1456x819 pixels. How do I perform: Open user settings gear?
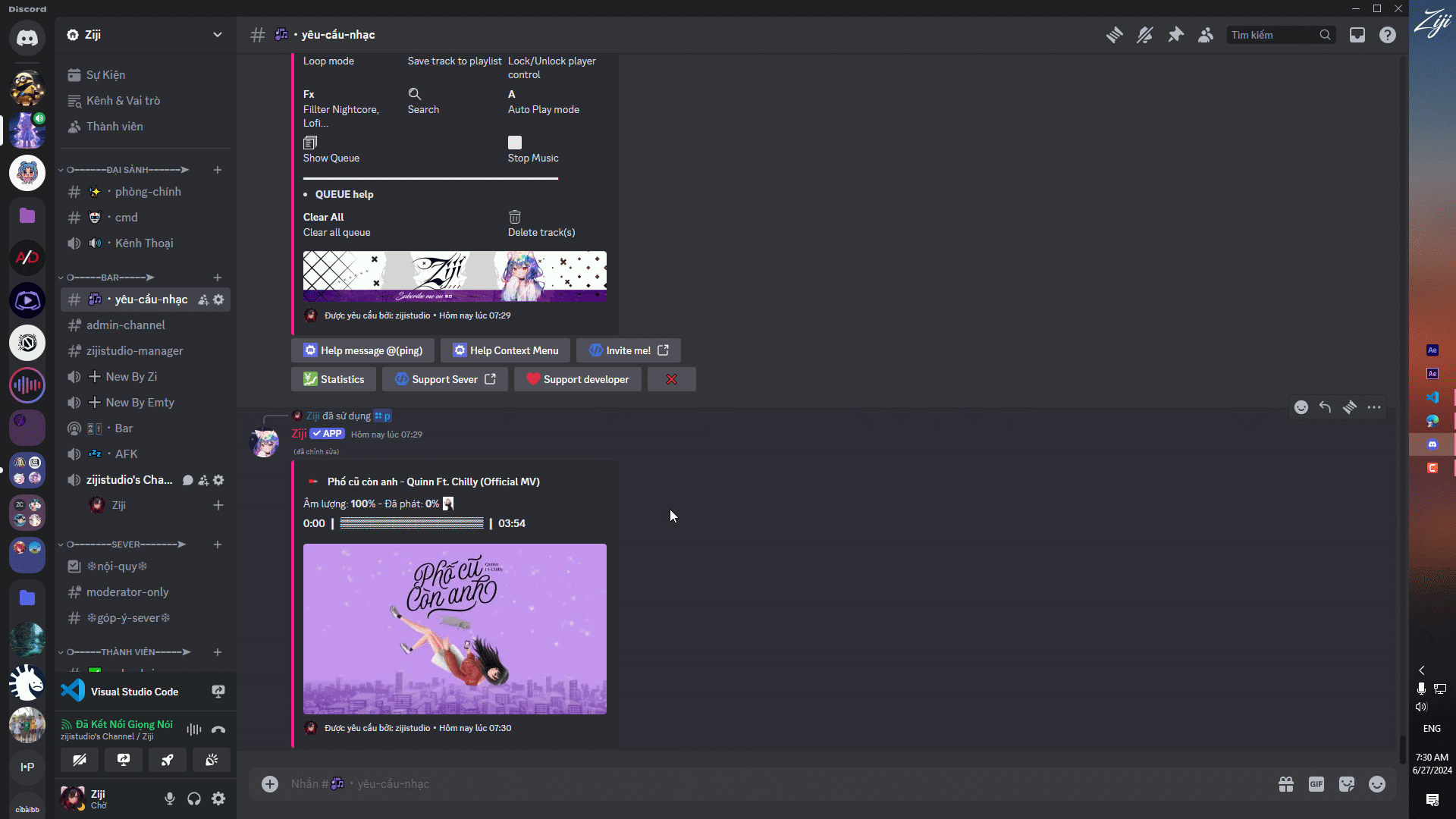click(x=218, y=799)
